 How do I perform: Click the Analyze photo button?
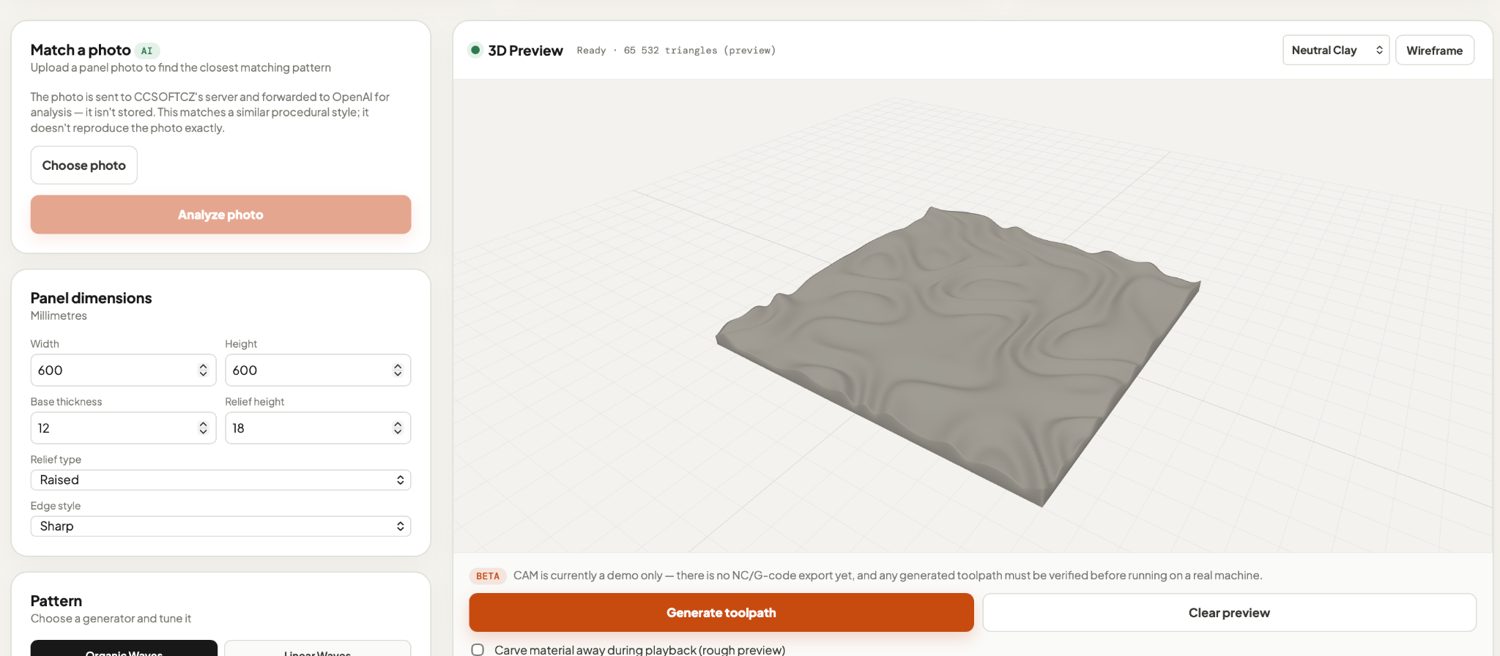220,214
